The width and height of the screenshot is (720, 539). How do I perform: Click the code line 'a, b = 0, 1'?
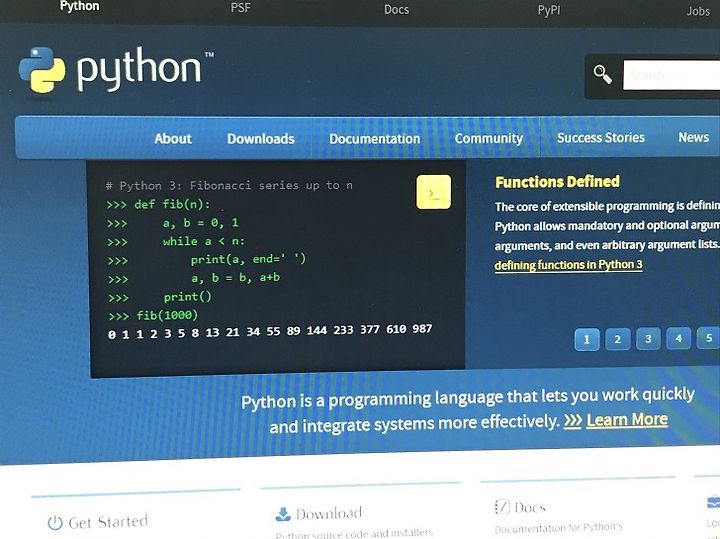coord(201,223)
